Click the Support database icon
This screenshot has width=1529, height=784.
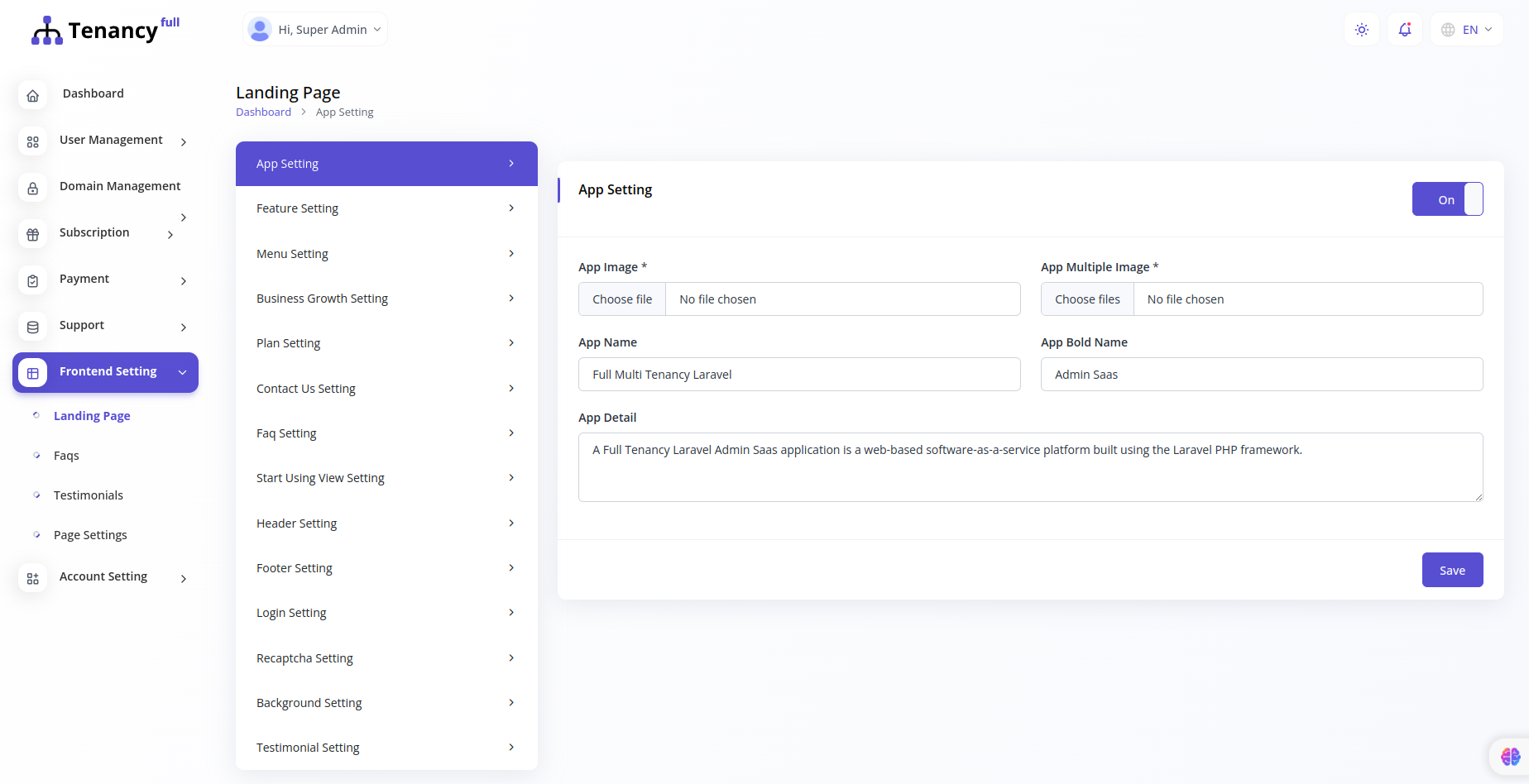(32, 327)
